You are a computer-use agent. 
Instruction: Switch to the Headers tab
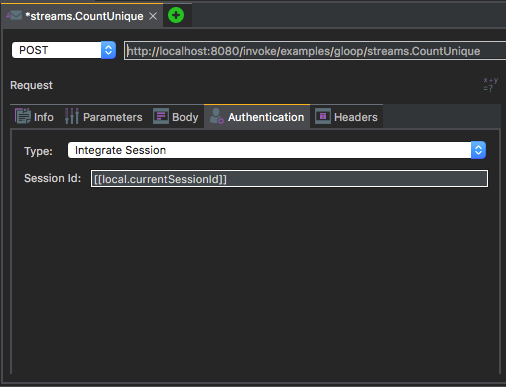tap(346, 117)
